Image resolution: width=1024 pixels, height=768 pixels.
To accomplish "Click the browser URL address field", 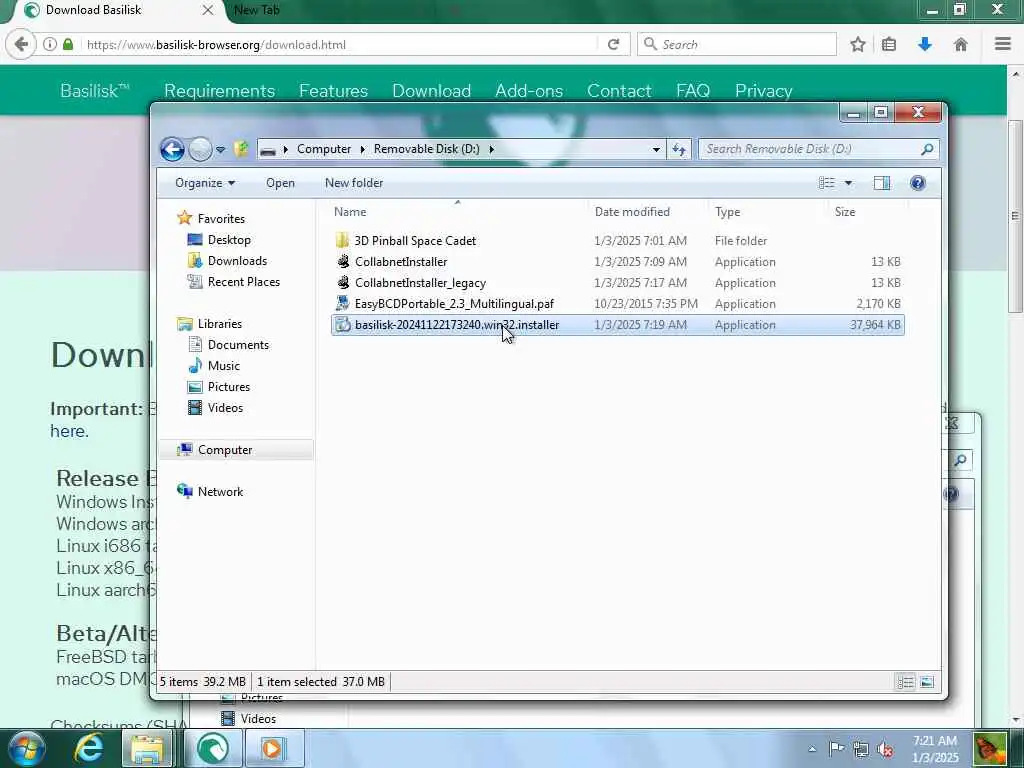I will pos(340,44).
